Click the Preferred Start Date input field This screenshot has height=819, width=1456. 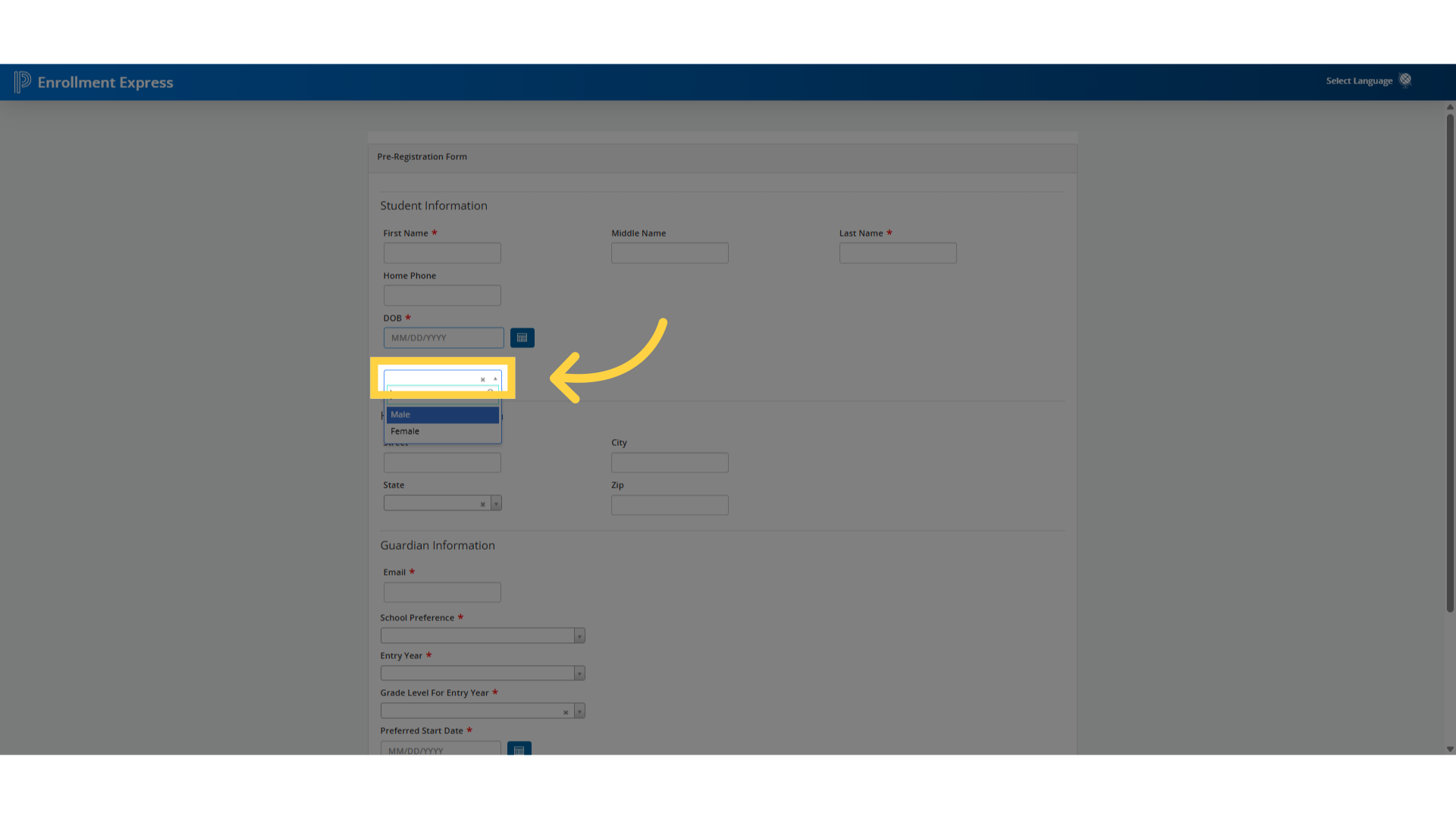point(441,749)
